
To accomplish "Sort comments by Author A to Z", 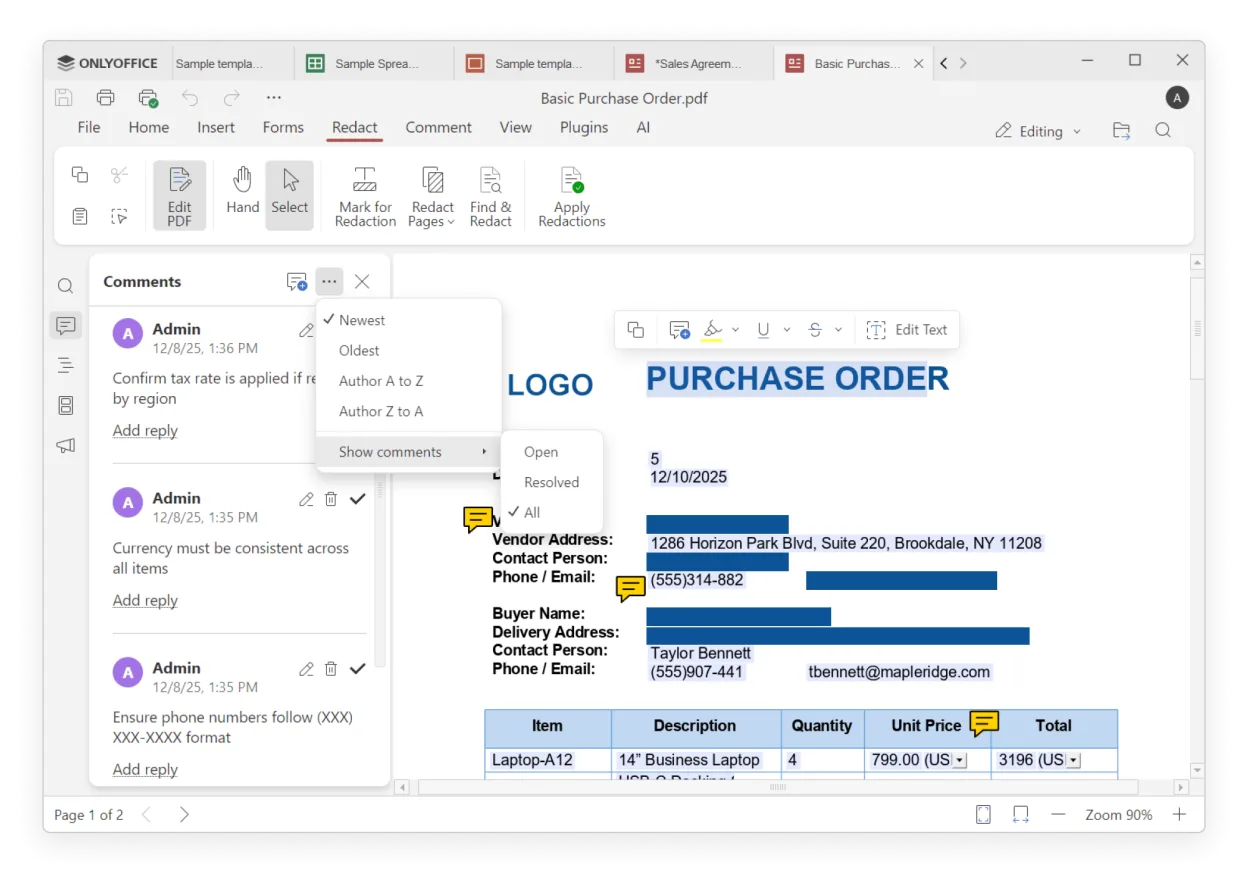I will 408,381.
